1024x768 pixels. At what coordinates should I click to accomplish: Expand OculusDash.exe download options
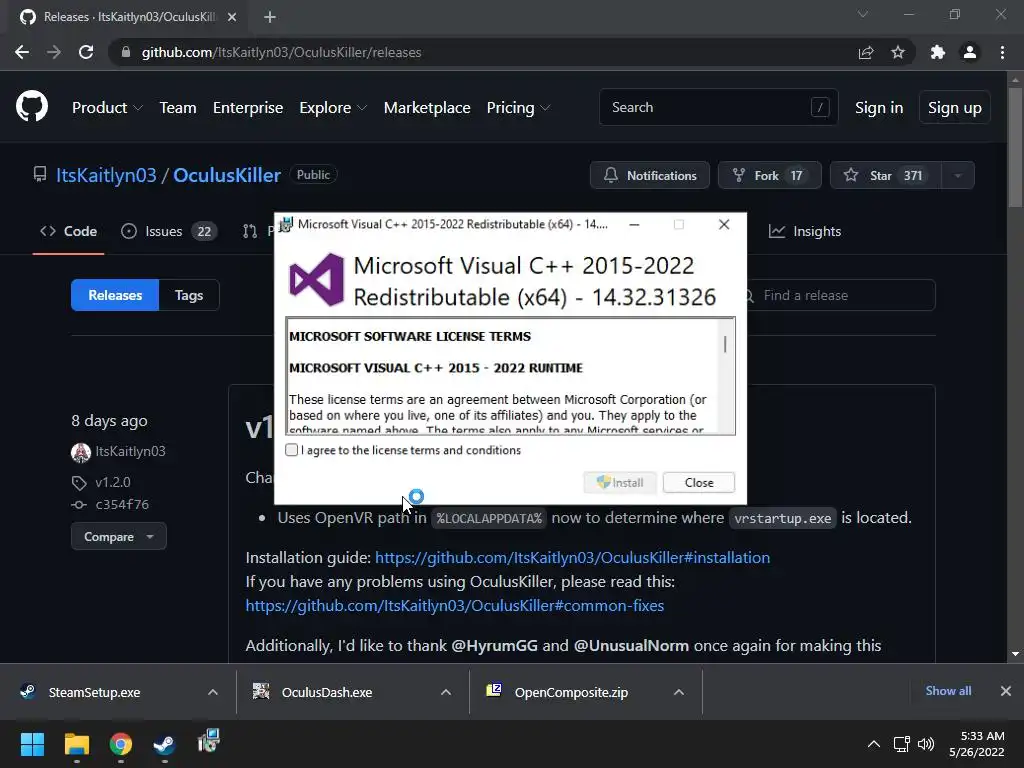(x=446, y=692)
